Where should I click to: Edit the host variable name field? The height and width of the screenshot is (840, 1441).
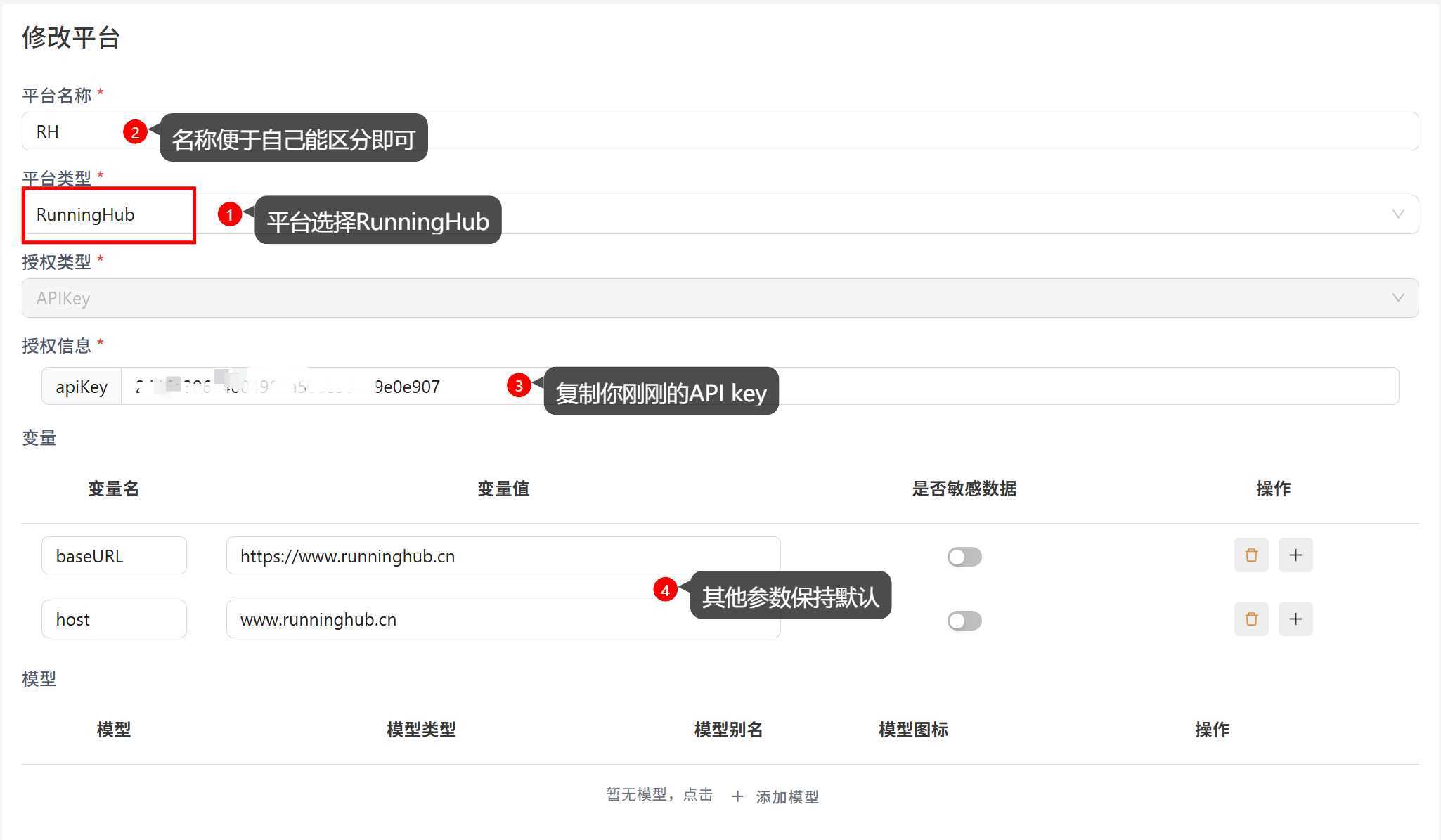tap(114, 619)
